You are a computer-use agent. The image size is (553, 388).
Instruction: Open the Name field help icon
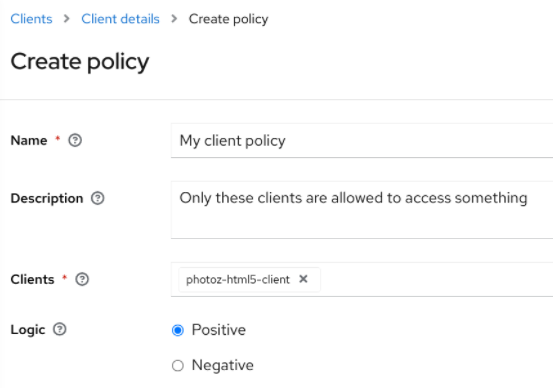pos(75,140)
